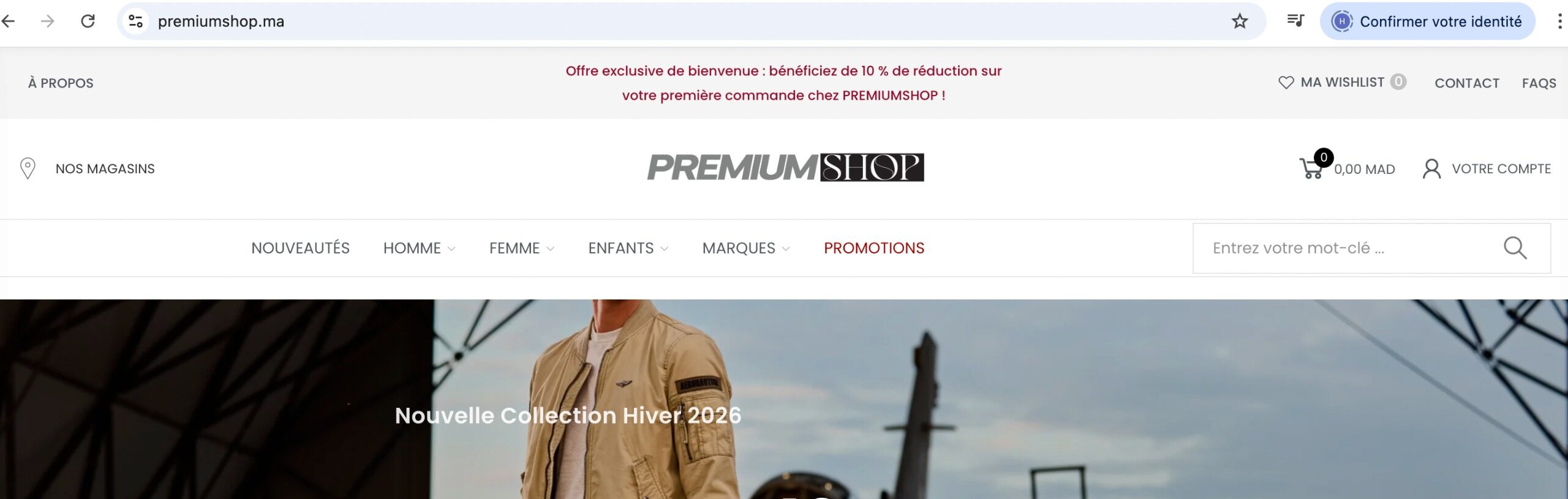Click the browser back arrow
Image resolution: width=1568 pixels, height=499 pixels.
click(x=8, y=21)
